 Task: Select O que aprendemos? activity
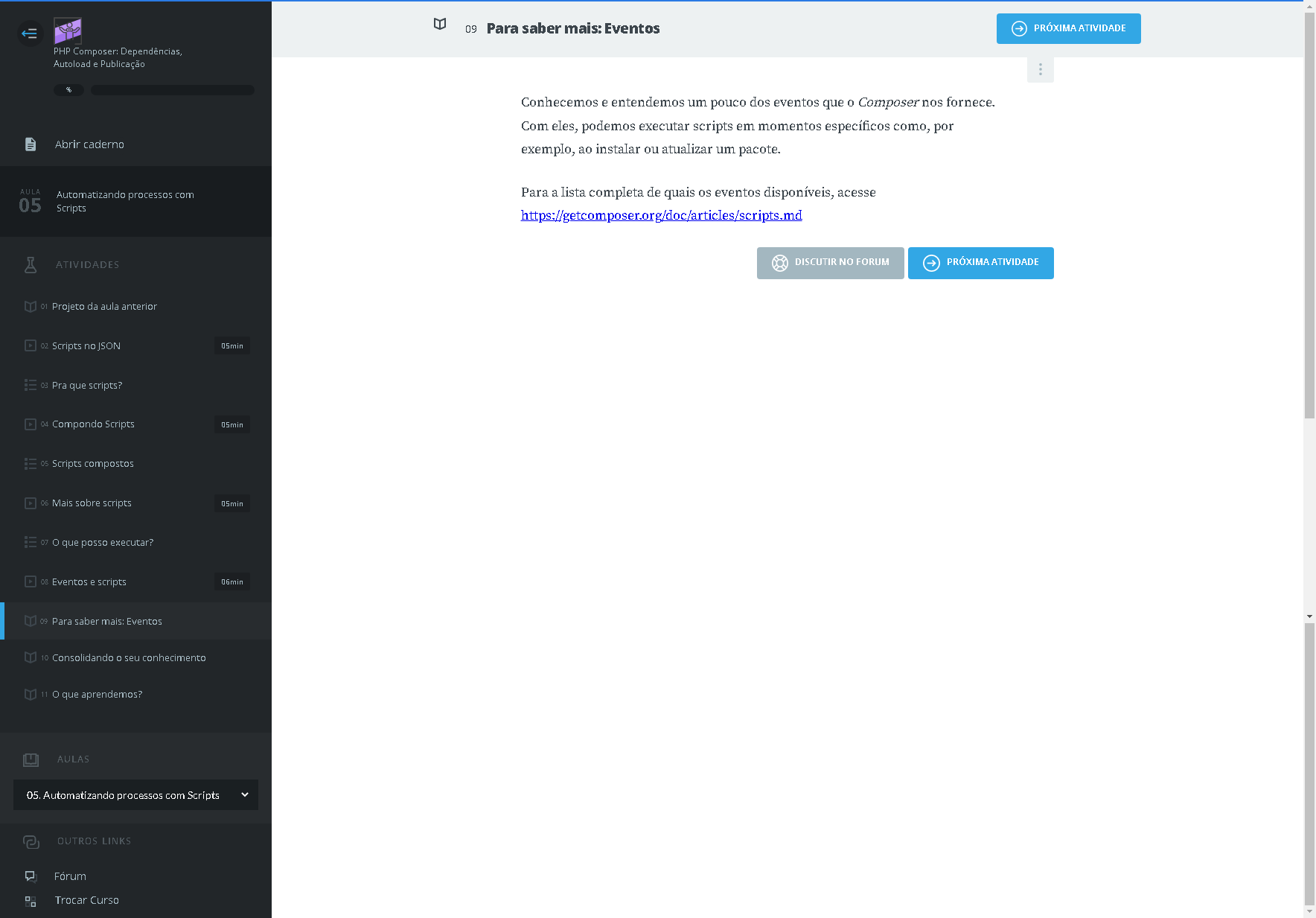pos(97,695)
